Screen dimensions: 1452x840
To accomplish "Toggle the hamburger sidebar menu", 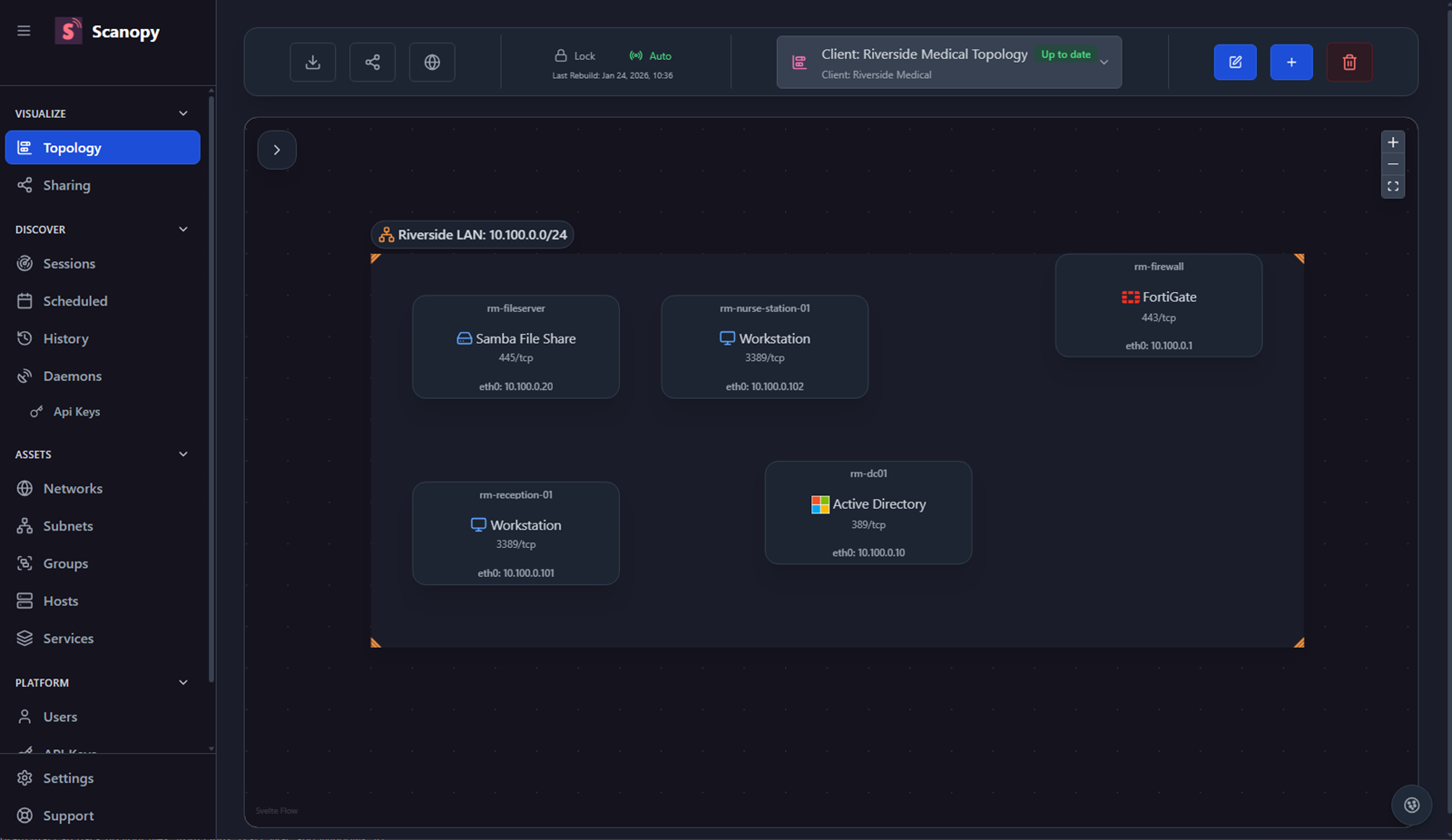I will click(24, 31).
